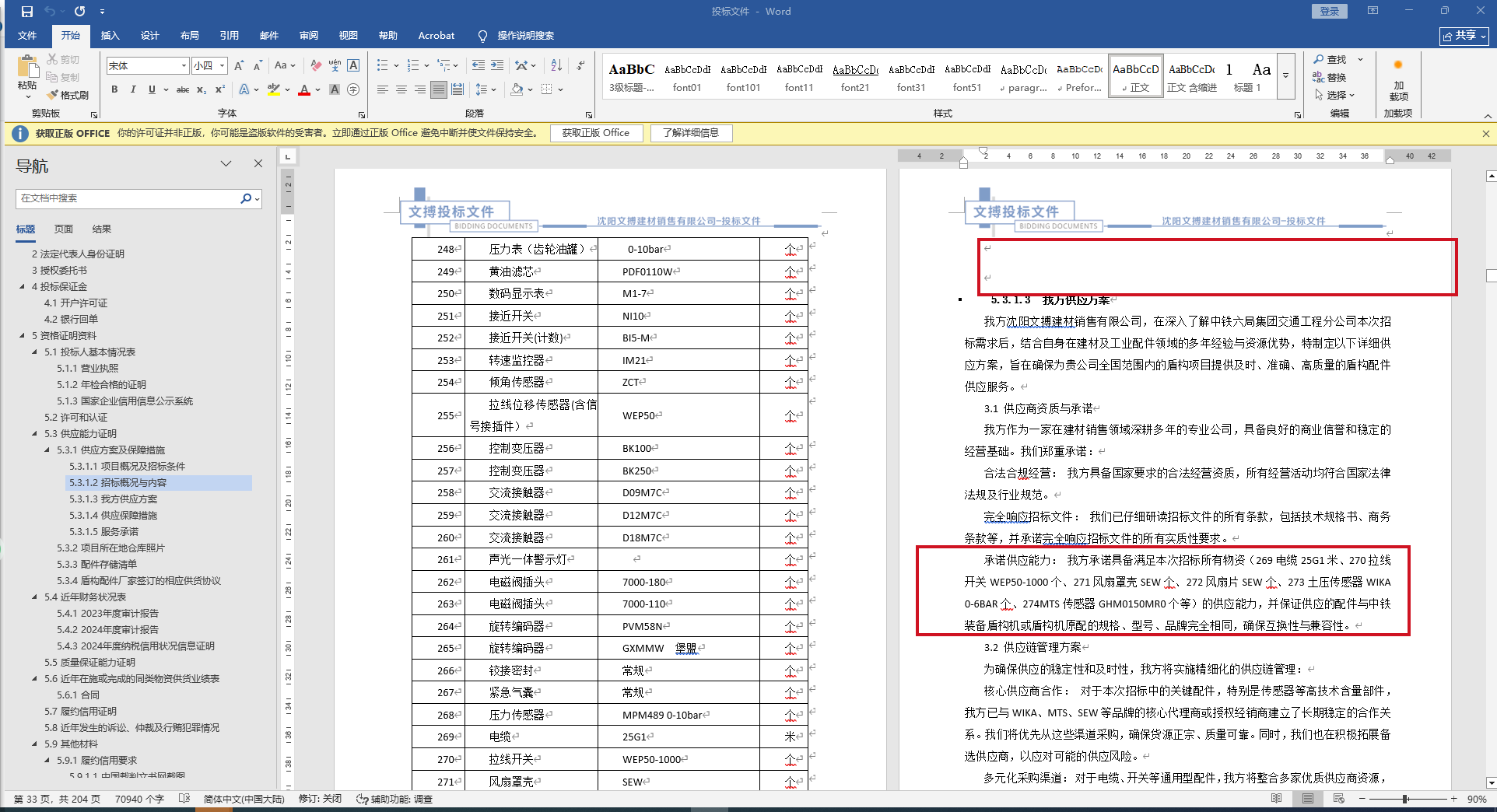The image size is (1497, 812).
Task: Start the navigation pane search with the magnifier
Action: point(246,198)
